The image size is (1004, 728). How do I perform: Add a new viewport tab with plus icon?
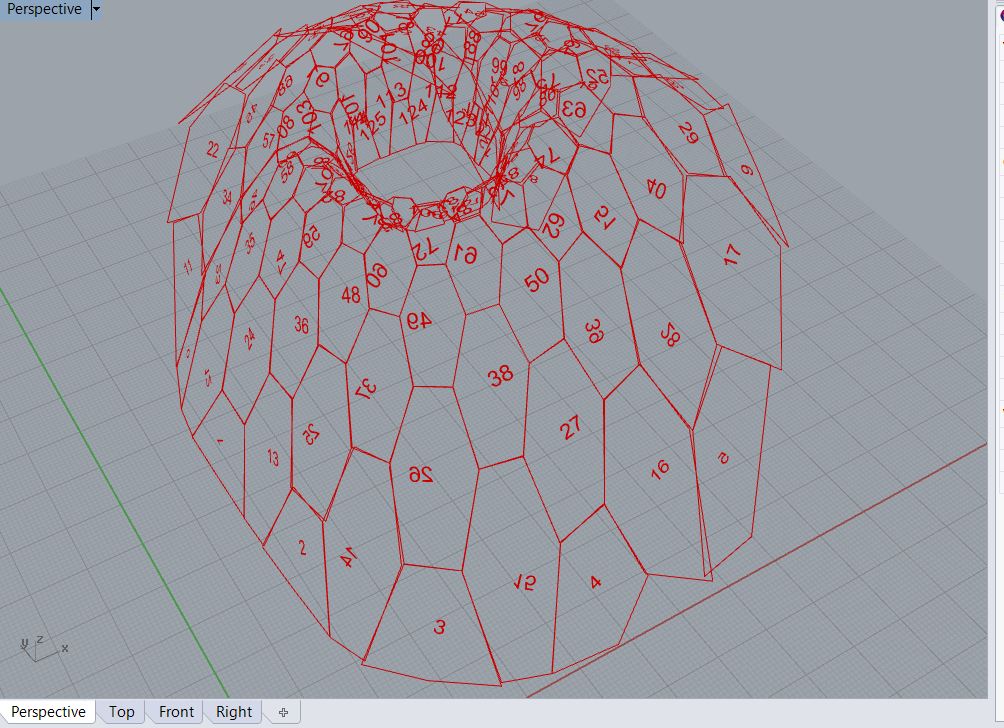click(x=283, y=712)
